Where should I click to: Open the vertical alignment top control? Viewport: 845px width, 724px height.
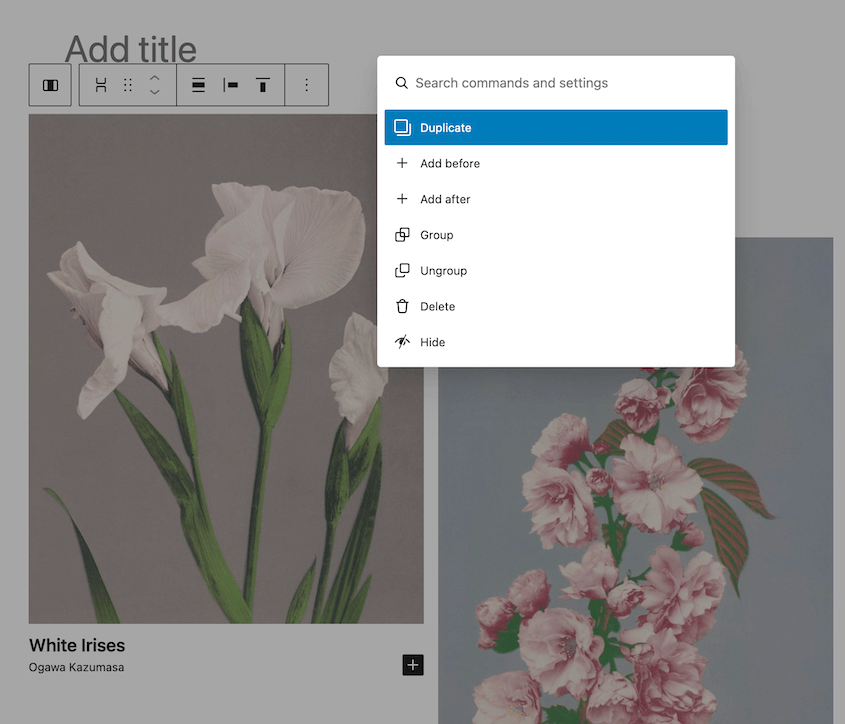(x=263, y=85)
